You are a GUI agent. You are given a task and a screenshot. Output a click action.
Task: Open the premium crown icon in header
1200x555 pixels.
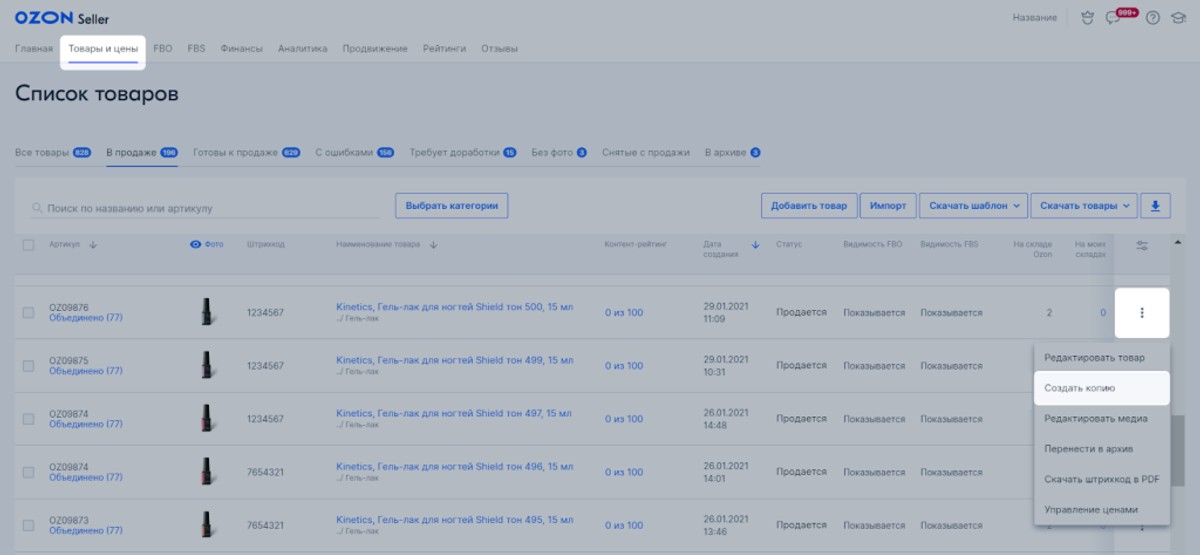pyautogui.click(x=1088, y=18)
